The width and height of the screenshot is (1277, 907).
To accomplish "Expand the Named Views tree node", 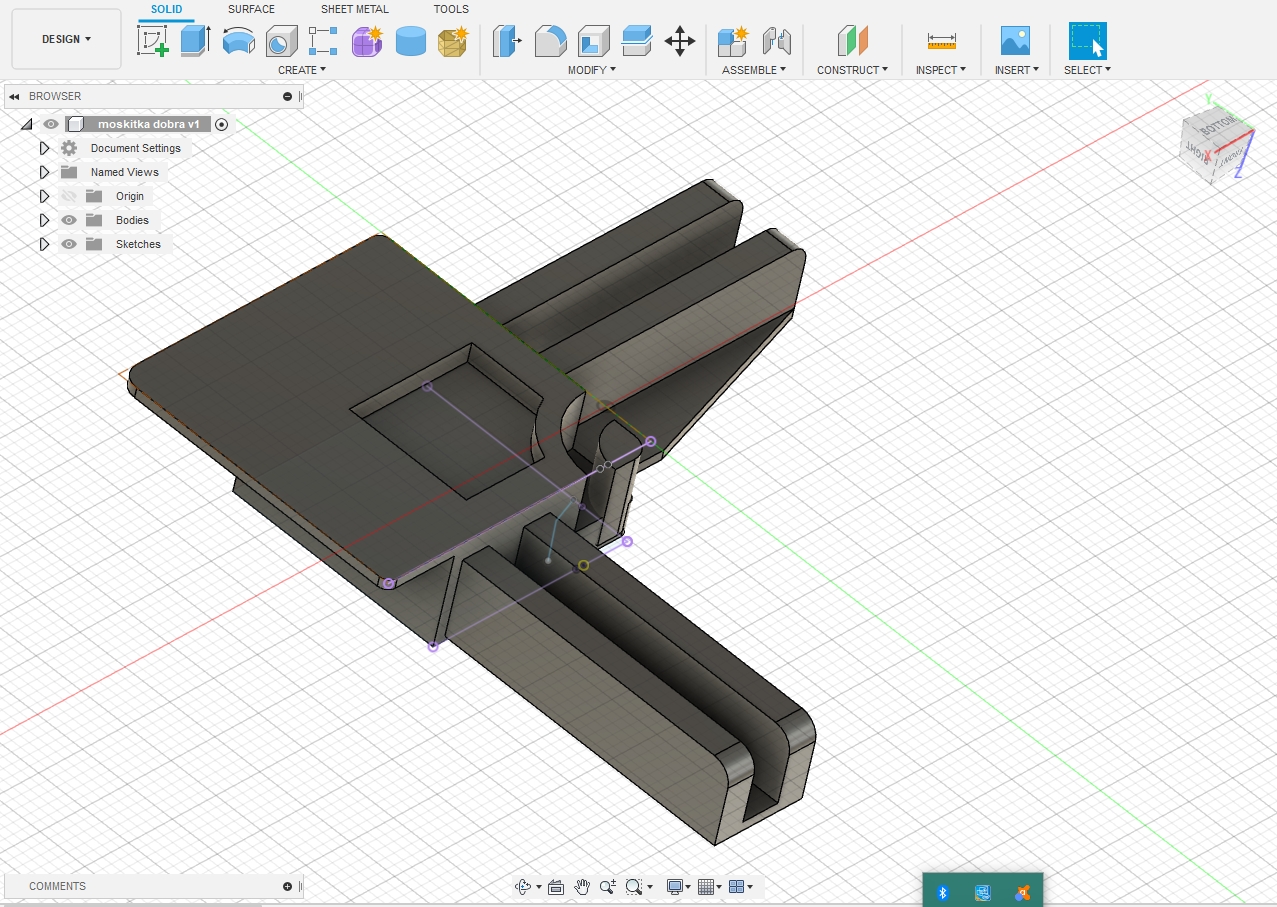I will 44,172.
